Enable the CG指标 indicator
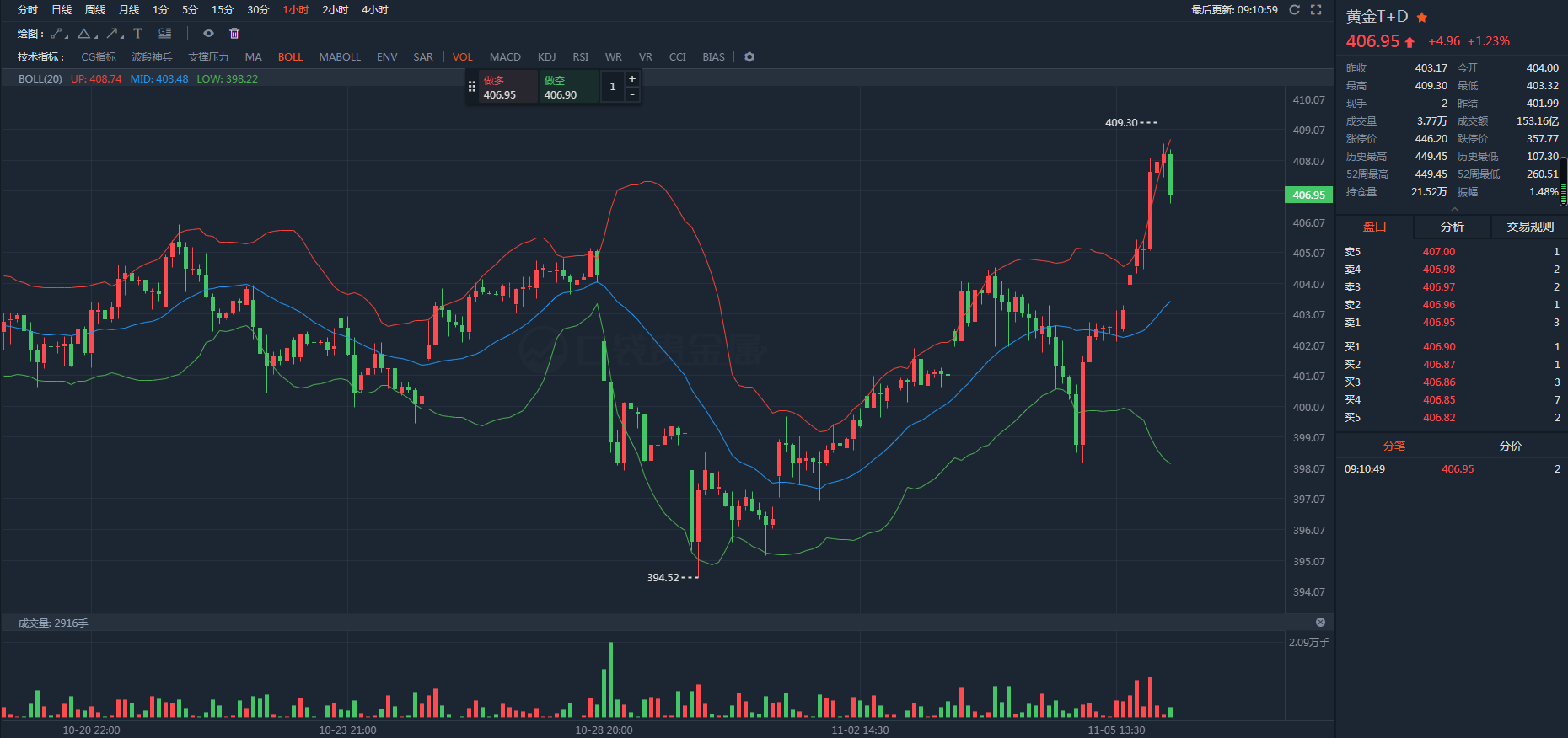Viewport: 1568px width, 738px height. pos(99,57)
